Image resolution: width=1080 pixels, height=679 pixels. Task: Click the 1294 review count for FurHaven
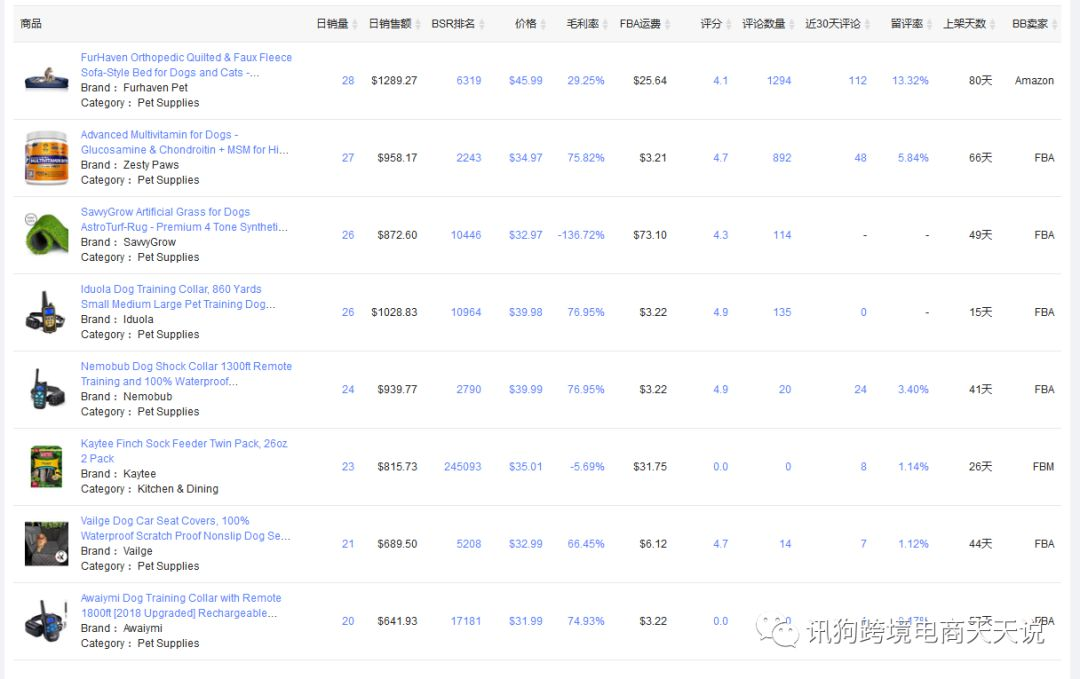[x=779, y=81]
